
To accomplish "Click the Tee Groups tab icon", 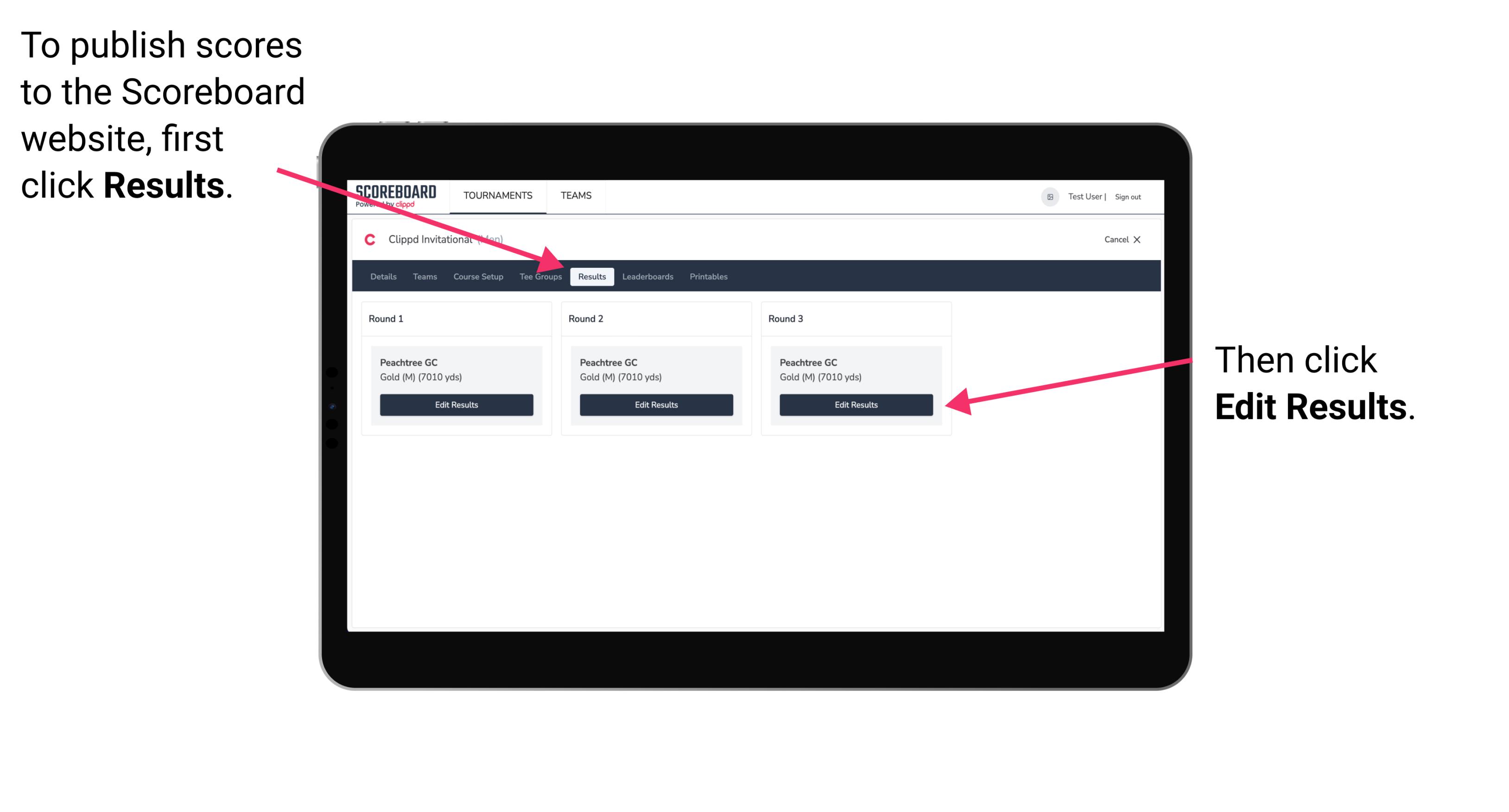I will pos(540,276).
